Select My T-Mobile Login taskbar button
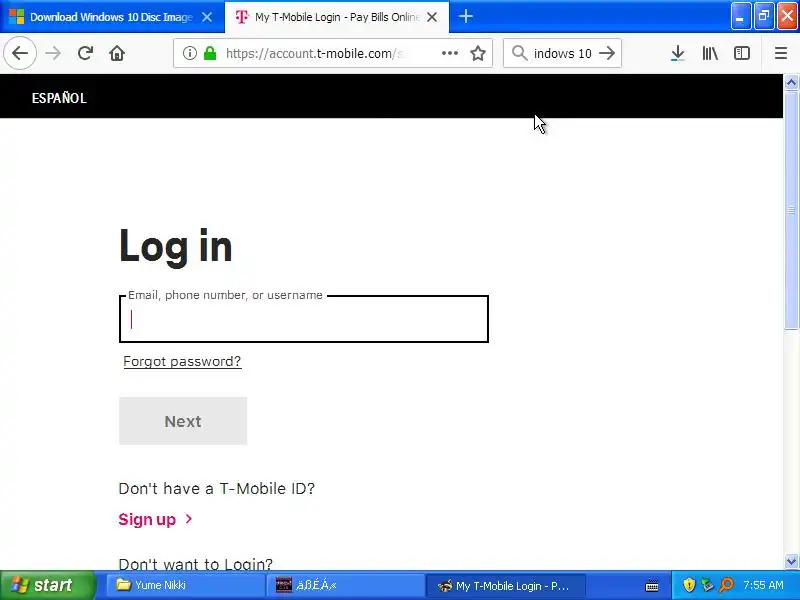Image resolution: width=800 pixels, height=600 pixels. click(x=505, y=585)
